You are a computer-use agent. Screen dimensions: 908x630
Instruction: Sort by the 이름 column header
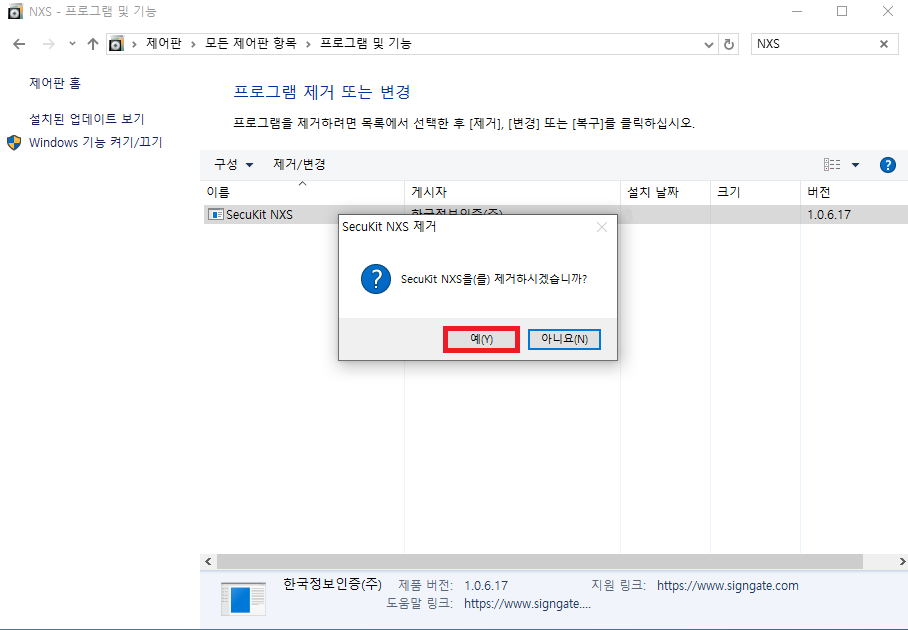tap(303, 192)
